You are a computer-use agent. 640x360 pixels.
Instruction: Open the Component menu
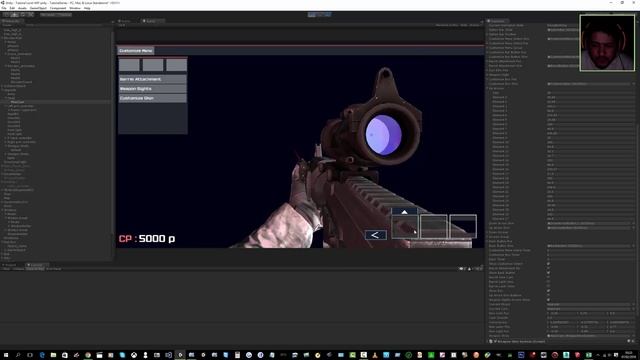point(58,8)
